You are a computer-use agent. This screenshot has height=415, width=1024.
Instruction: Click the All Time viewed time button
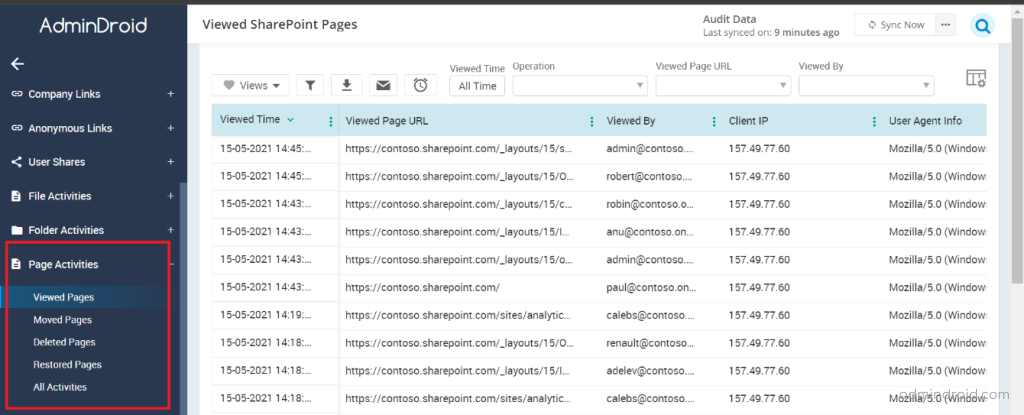(477, 86)
